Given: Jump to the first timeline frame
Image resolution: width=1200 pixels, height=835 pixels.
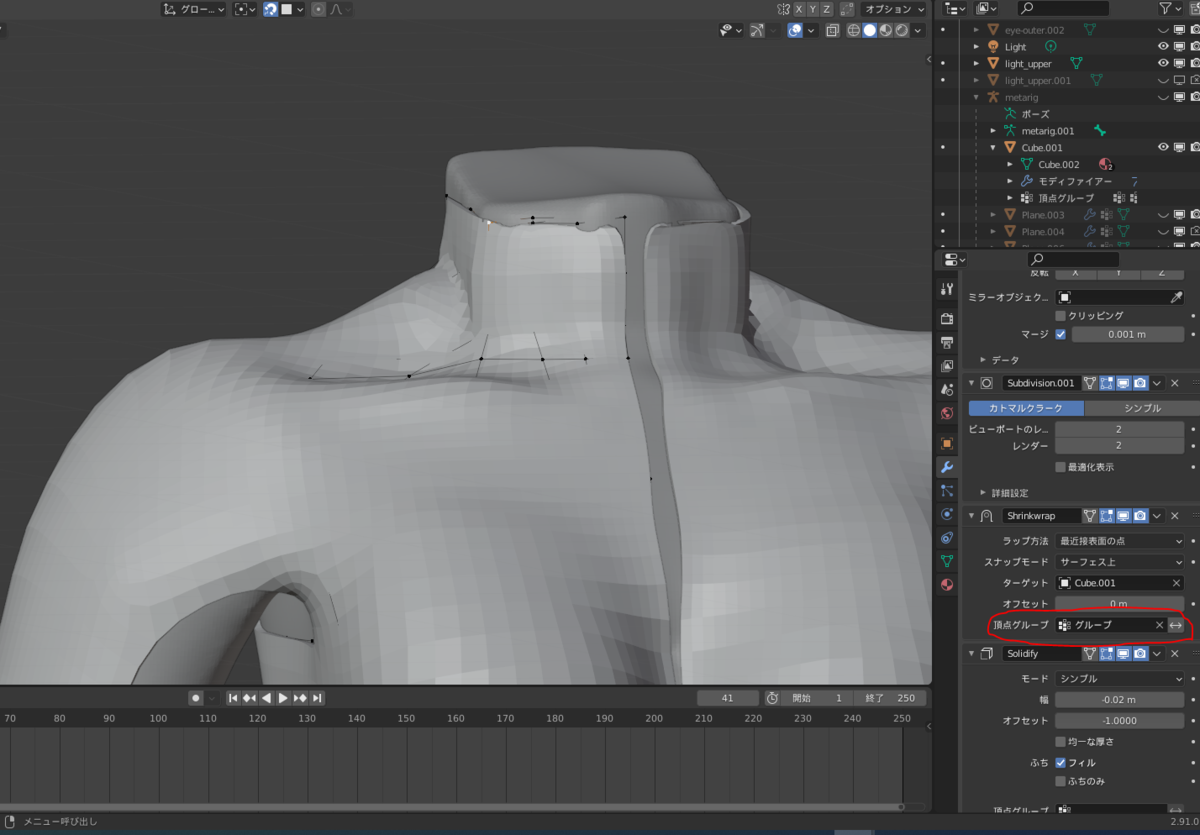Looking at the screenshot, I should click(233, 698).
